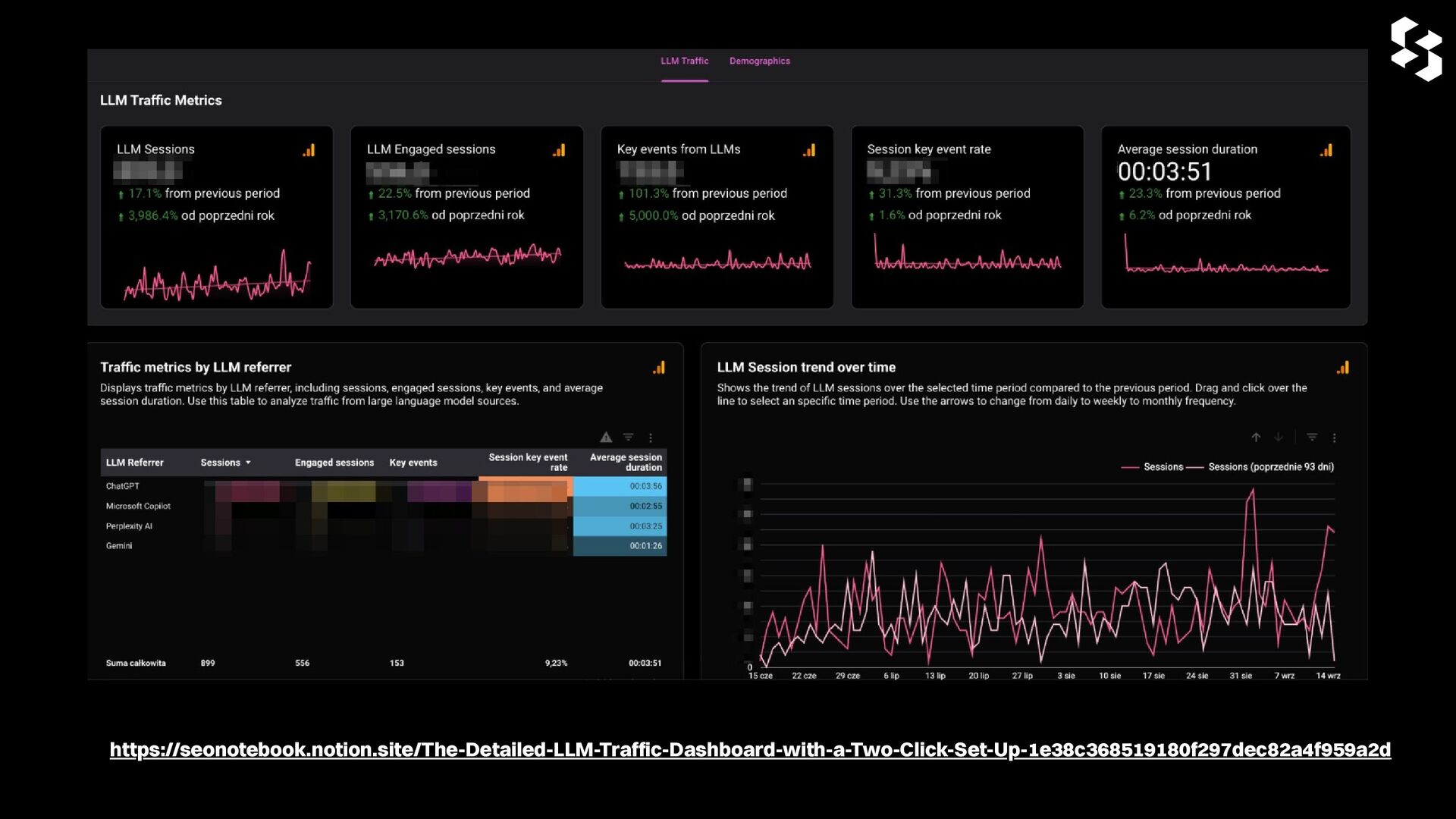Click the LLM Sessions card analytics icon
1456x819 pixels.
pyautogui.click(x=309, y=150)
